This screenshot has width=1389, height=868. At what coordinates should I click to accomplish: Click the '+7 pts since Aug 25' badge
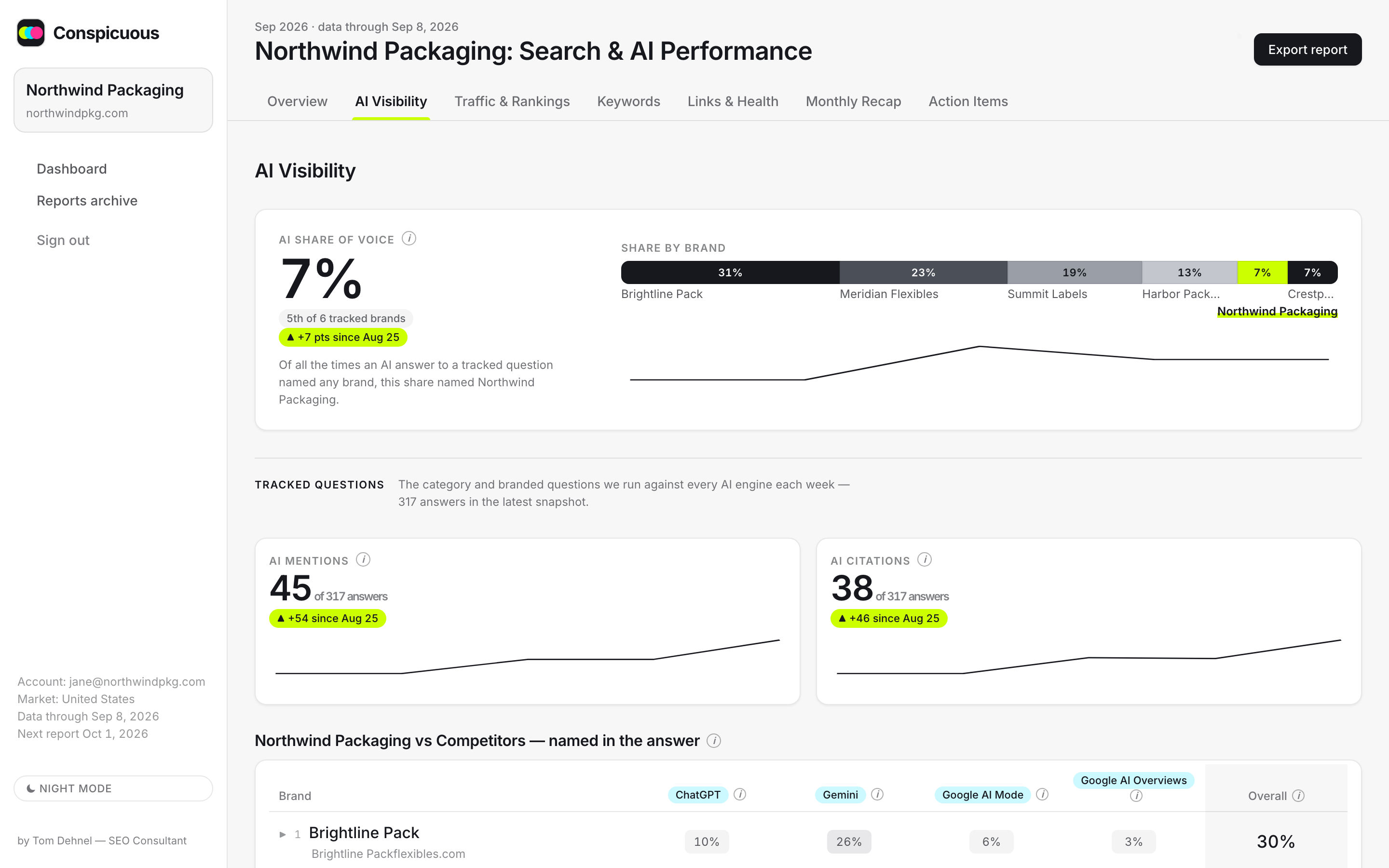pos(343,337)
